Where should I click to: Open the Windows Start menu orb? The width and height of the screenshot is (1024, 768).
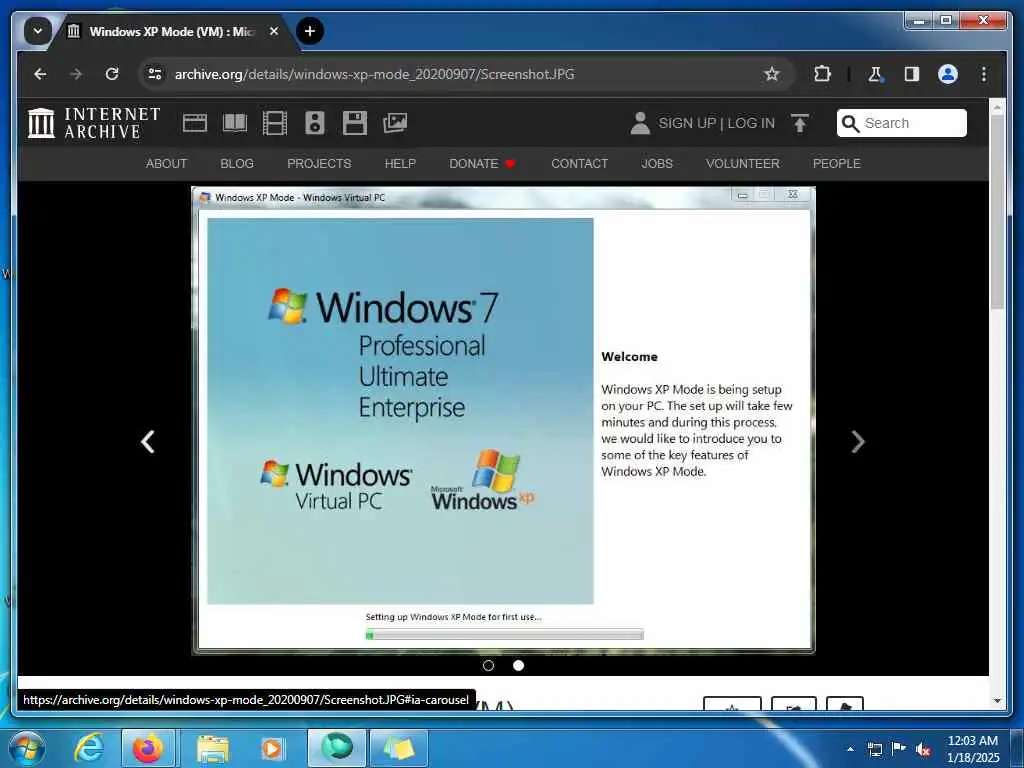tap(27, 748)
